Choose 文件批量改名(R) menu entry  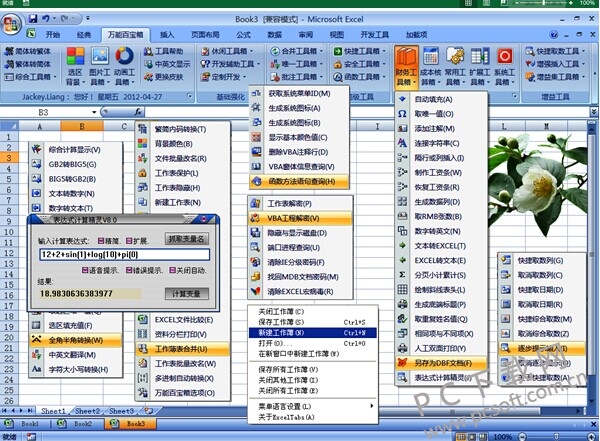click(183, 158)
